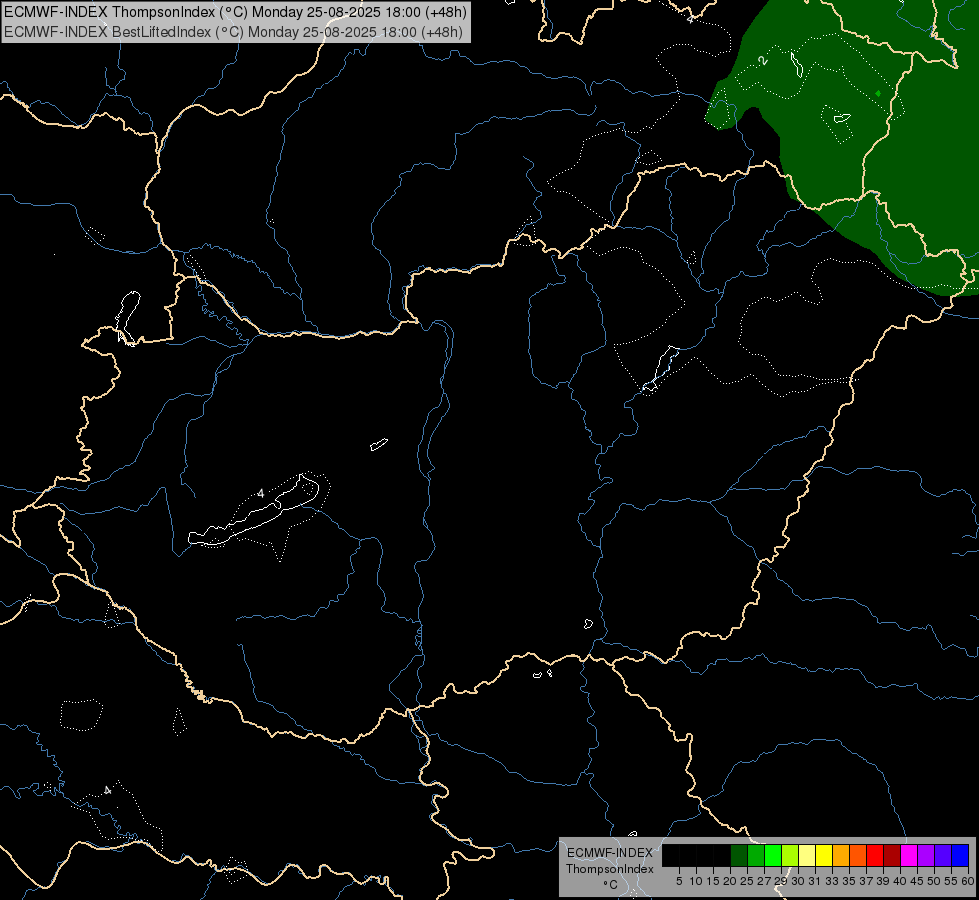
Task: Click the red 37–39 legend swatch
Action: pyautogui.click(x=875, y=855)
